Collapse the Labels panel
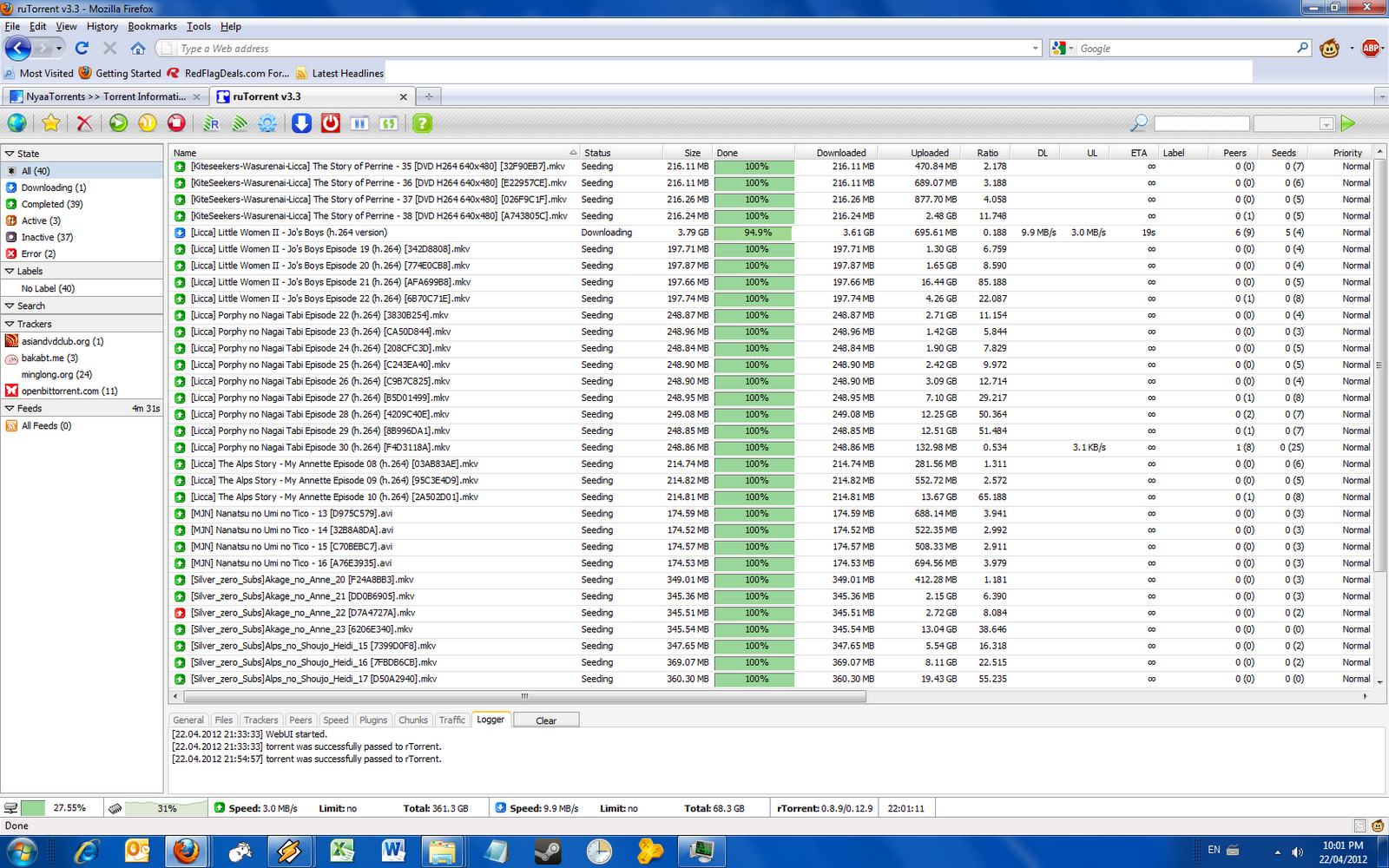This screenshot has width=1389, height=868. [10, 272]
